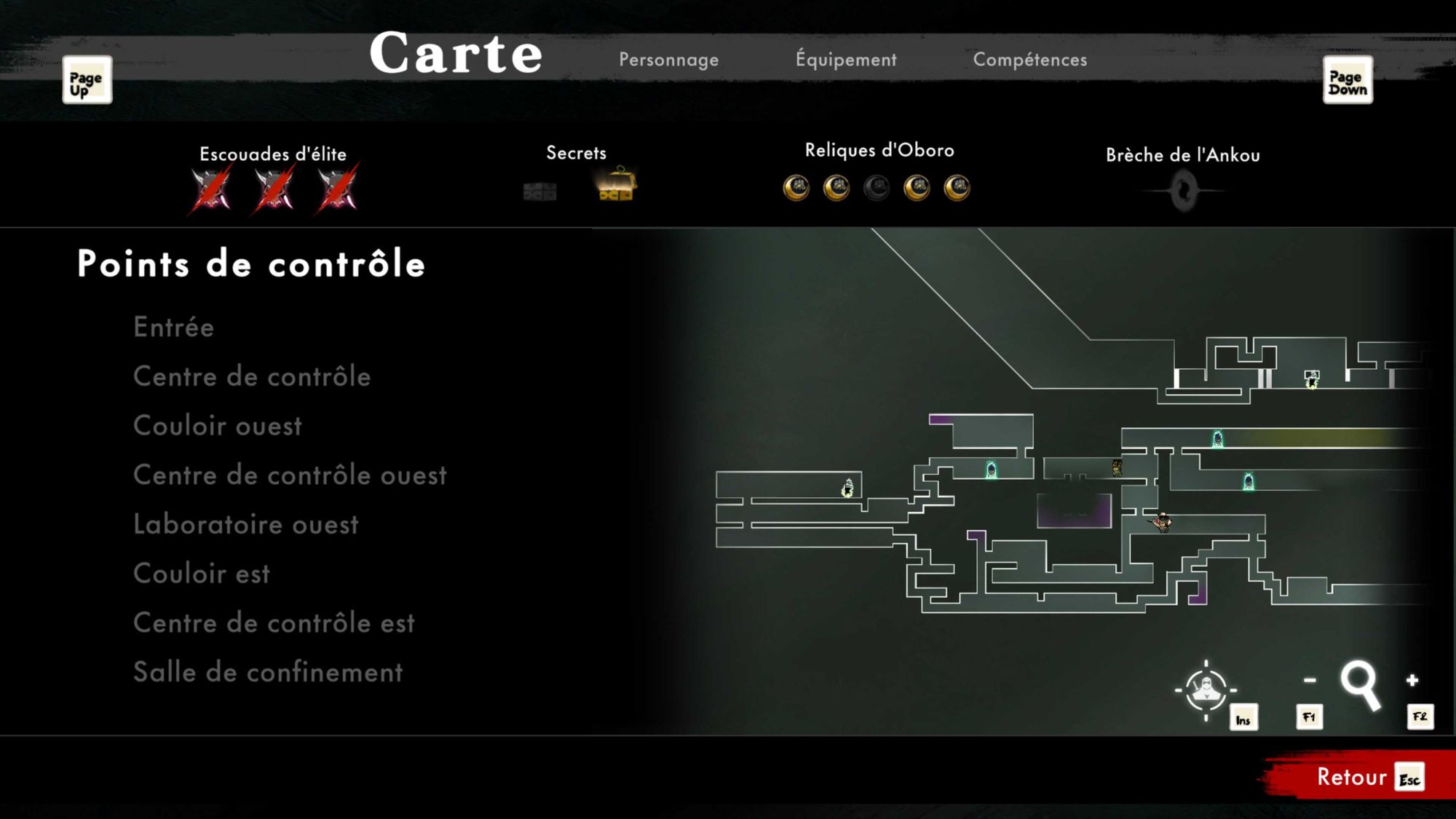This screenshot has height=819, width=1456.
Task: Select the first Escouades d'élite crossed-out icon
Action: click(x=211, y=189)
